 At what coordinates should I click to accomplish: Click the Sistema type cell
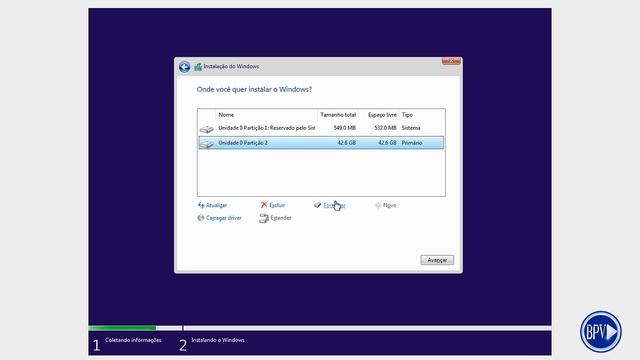[411, 128]
